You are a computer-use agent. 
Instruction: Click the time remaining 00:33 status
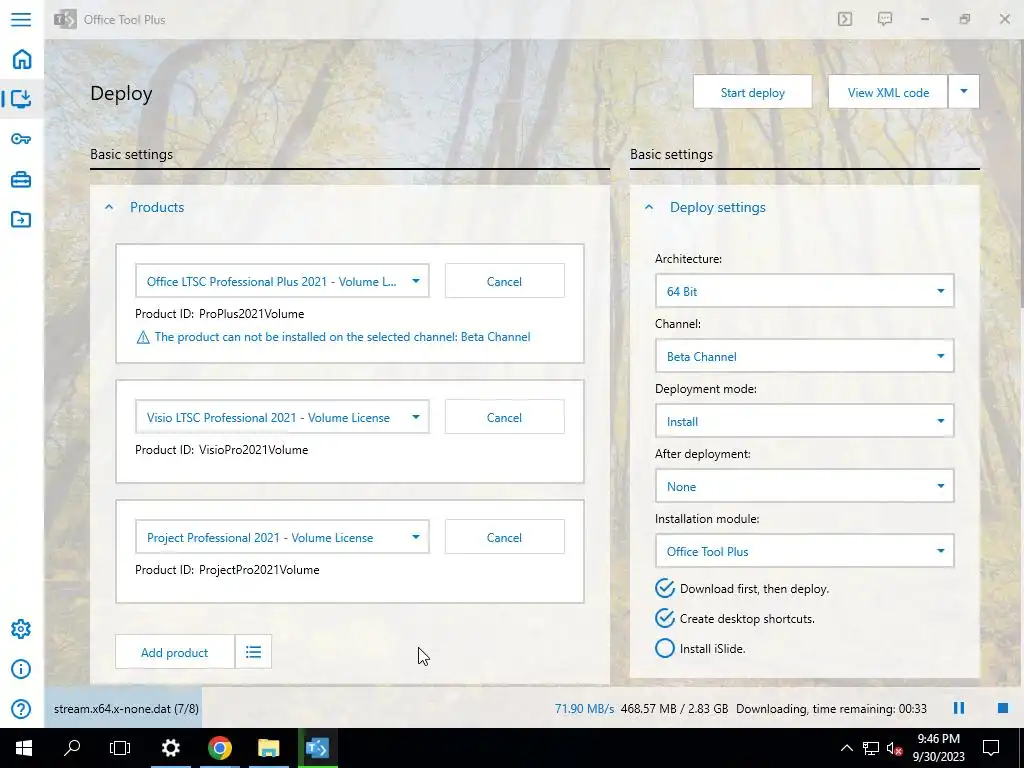(x=831, y=709)
